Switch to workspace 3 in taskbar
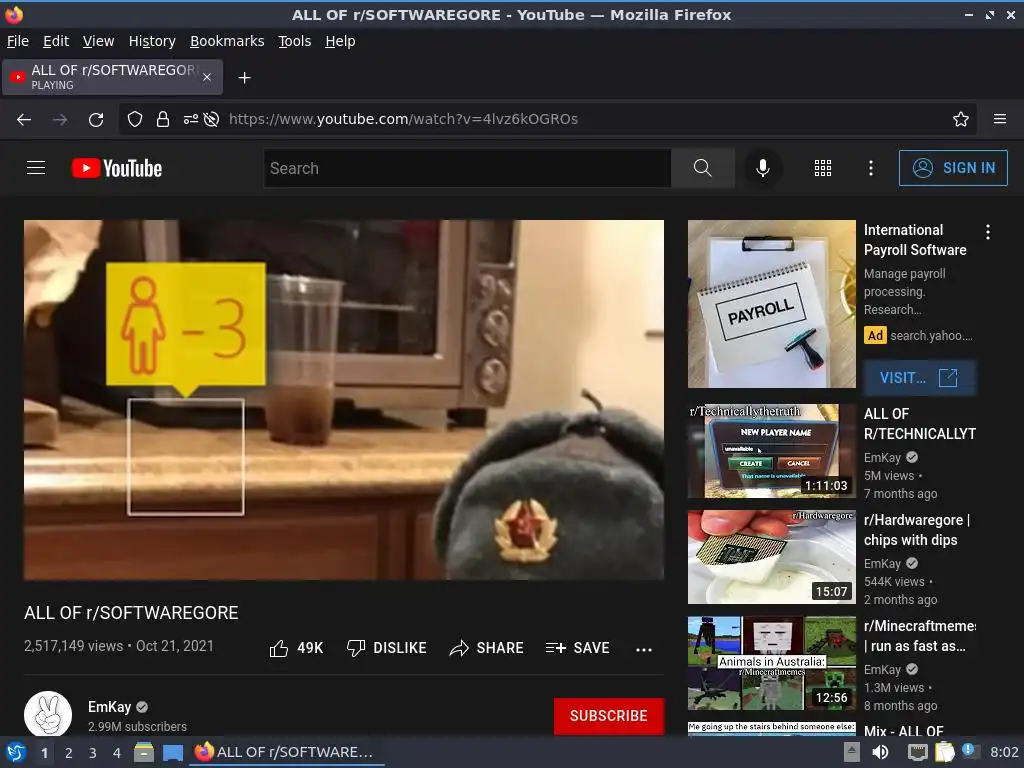 tap(92, 753)
